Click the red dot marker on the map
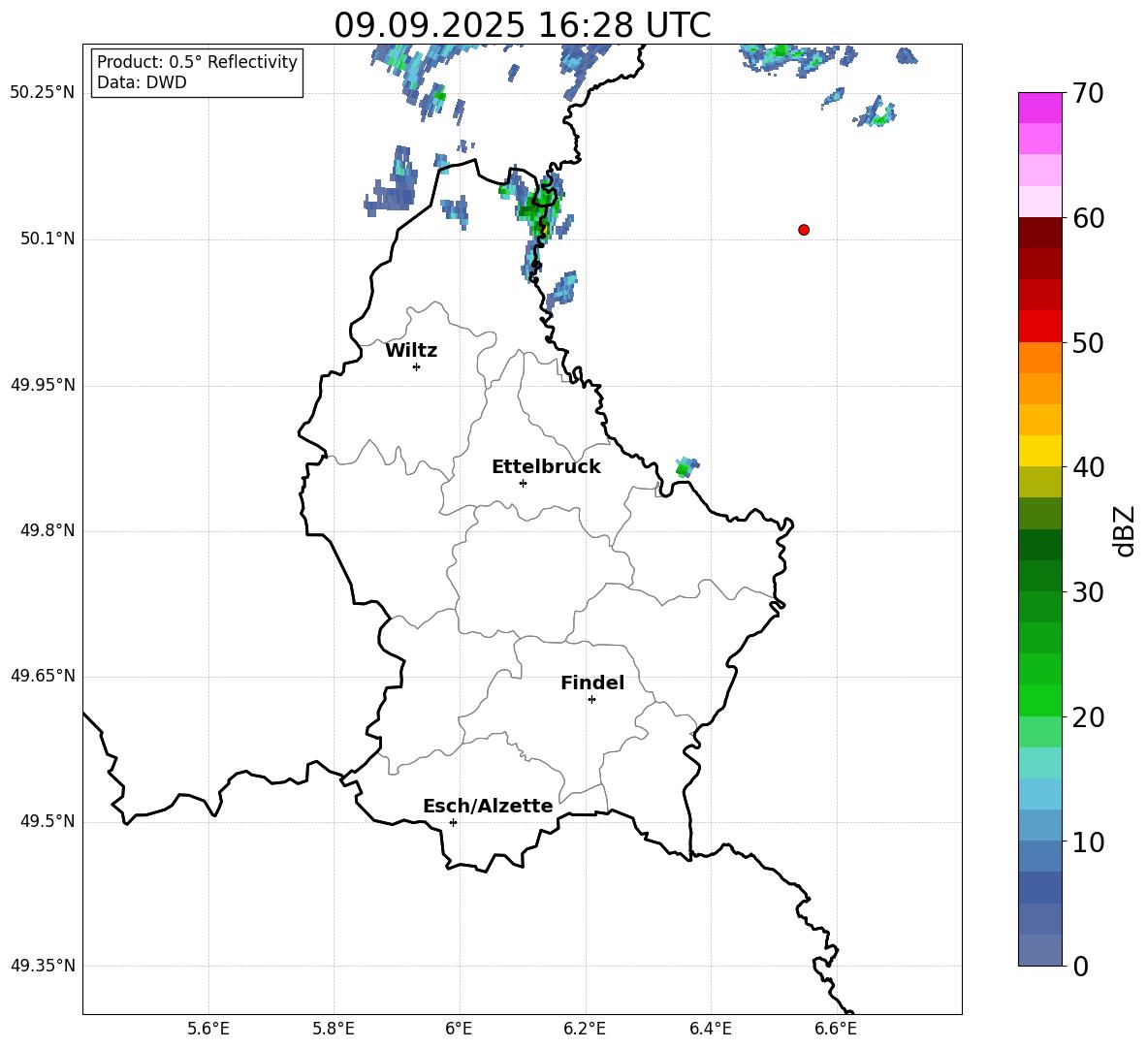The height and width of the screenshot is (1048, 1148). [803, 230]
